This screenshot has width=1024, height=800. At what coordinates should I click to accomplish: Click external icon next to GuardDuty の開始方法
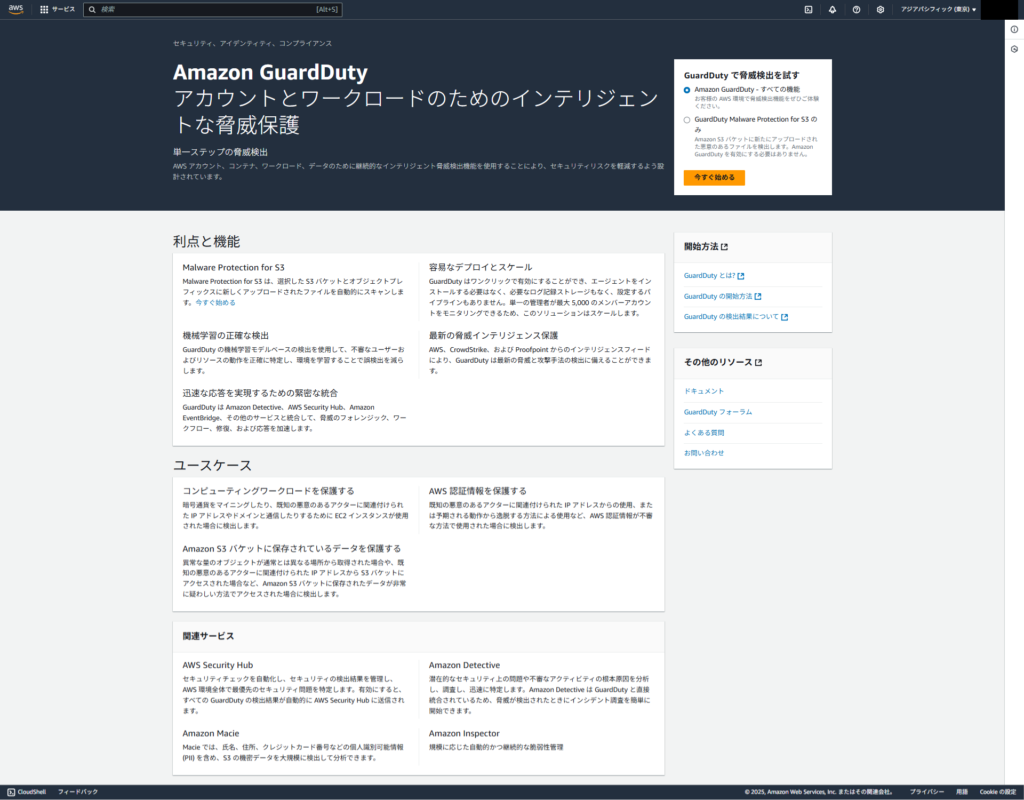758,296
